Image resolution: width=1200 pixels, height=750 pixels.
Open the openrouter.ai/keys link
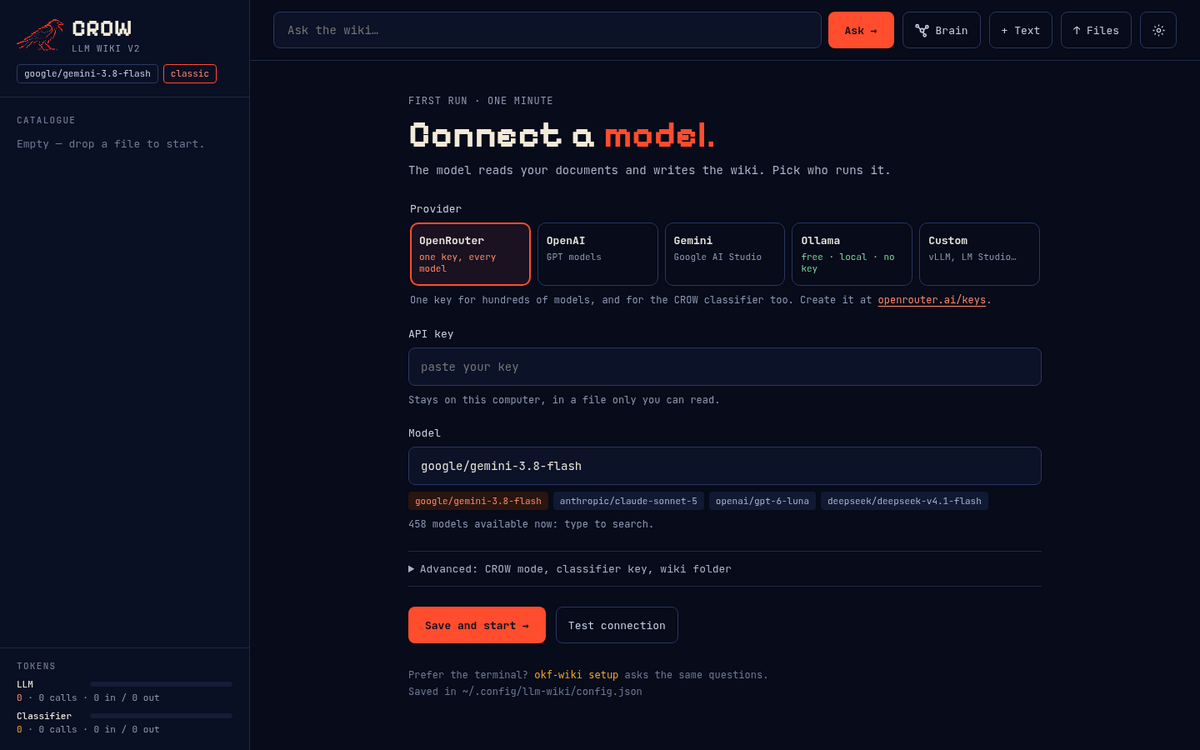[932, 300]
